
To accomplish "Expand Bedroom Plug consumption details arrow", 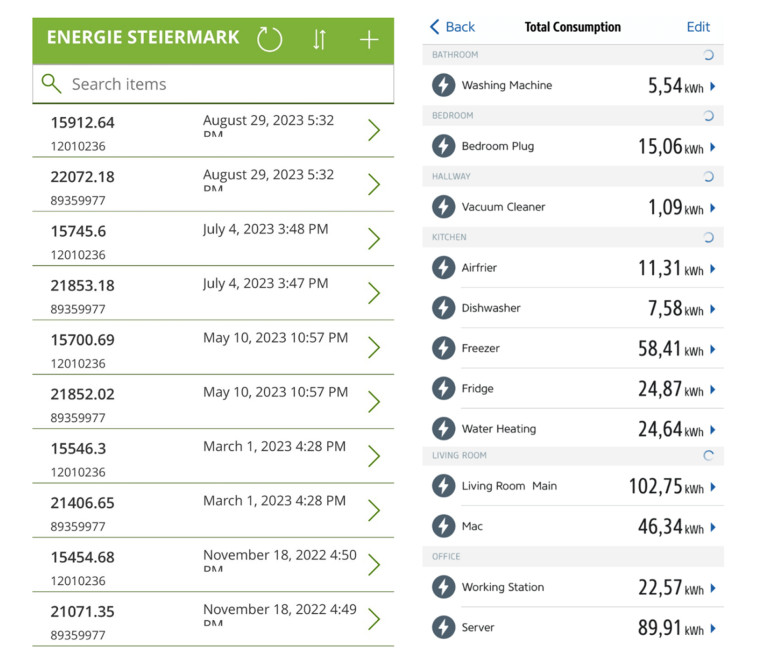I will click(x=713, y=148).
